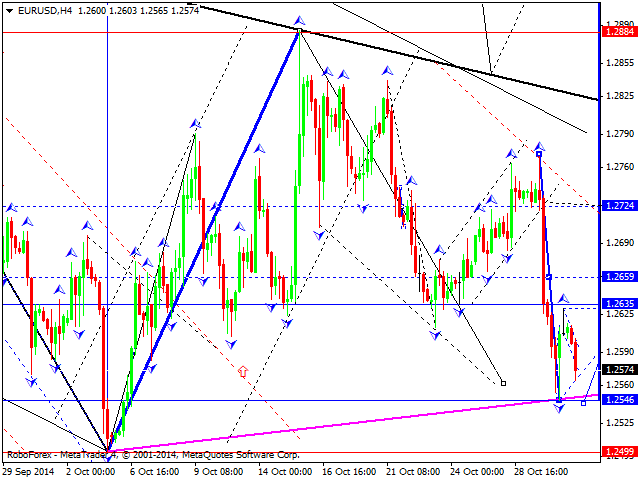Select the blue square marker right of the 1.2546 low
This screenshot has height=480, width=640.
coord(583,403)
